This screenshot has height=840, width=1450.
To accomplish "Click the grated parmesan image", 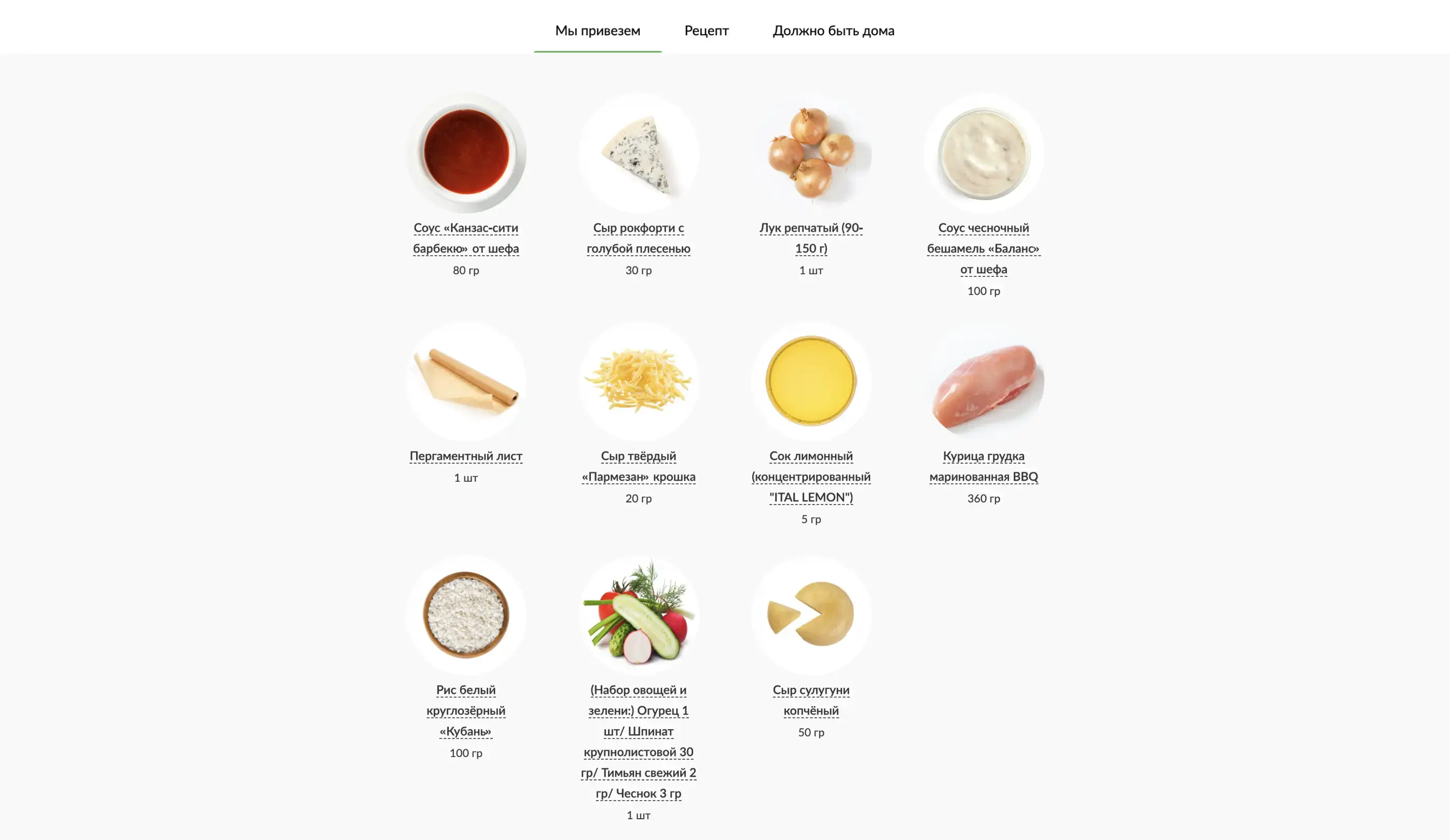I will click(639, 381).
